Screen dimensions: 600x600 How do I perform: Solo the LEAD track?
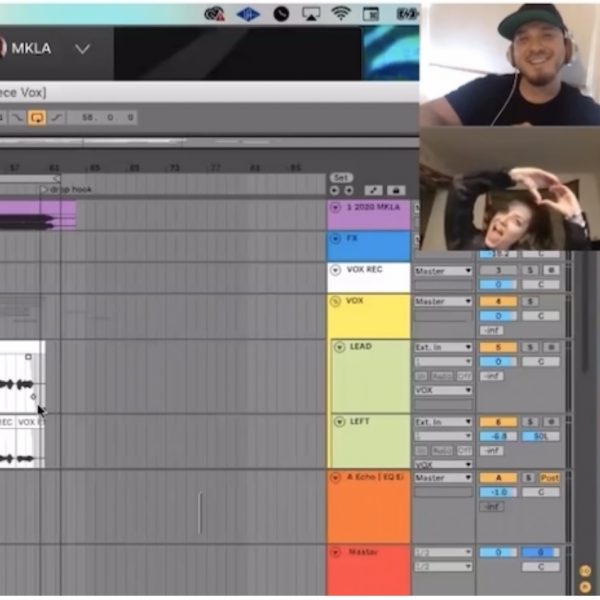click(530, 347)
